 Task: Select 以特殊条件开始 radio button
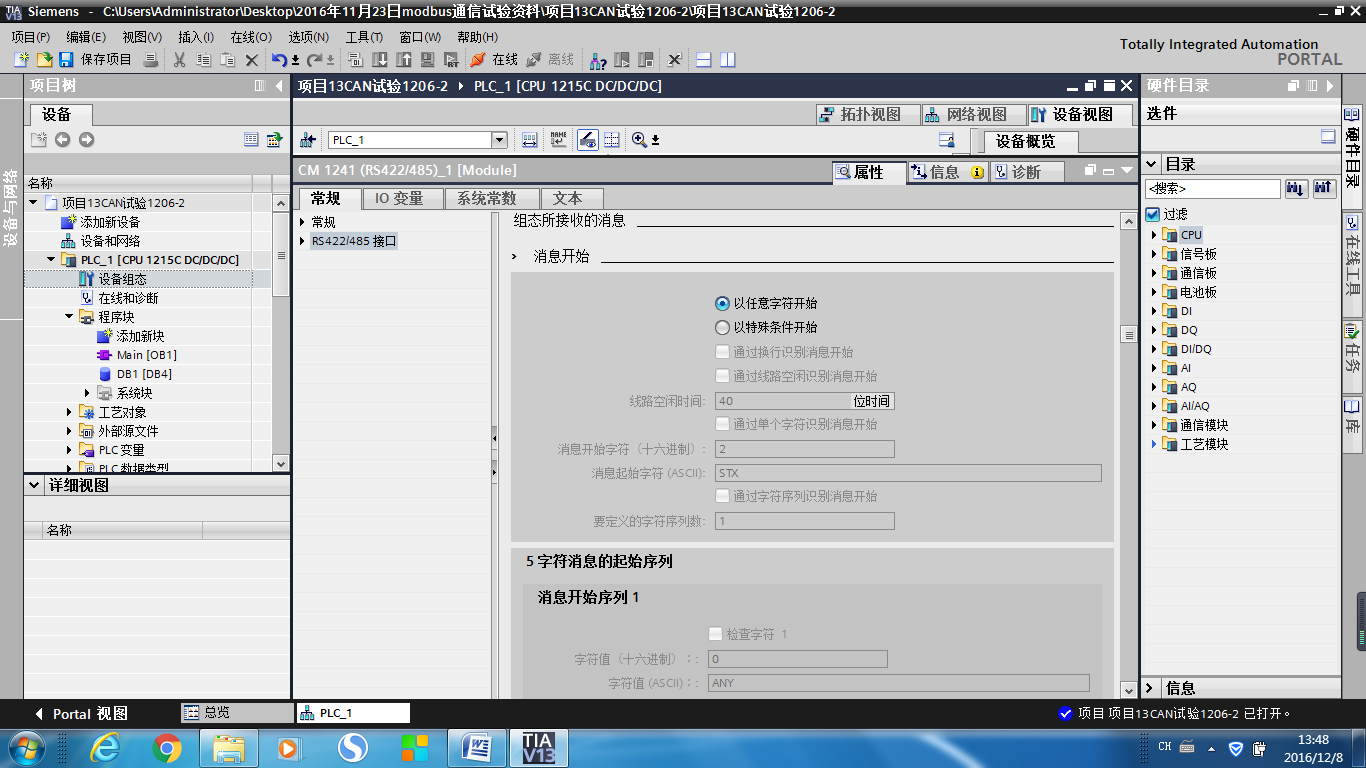click(723, 327)
